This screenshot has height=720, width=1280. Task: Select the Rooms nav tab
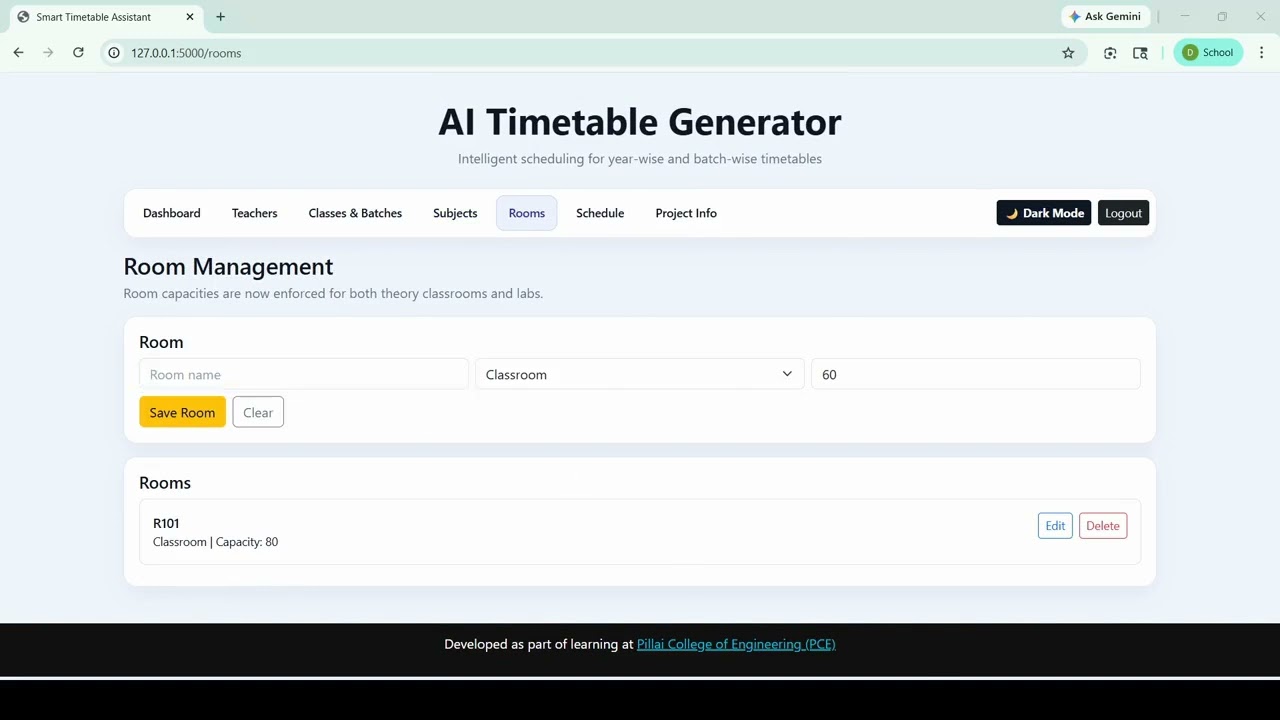click(x=527, y=213)
